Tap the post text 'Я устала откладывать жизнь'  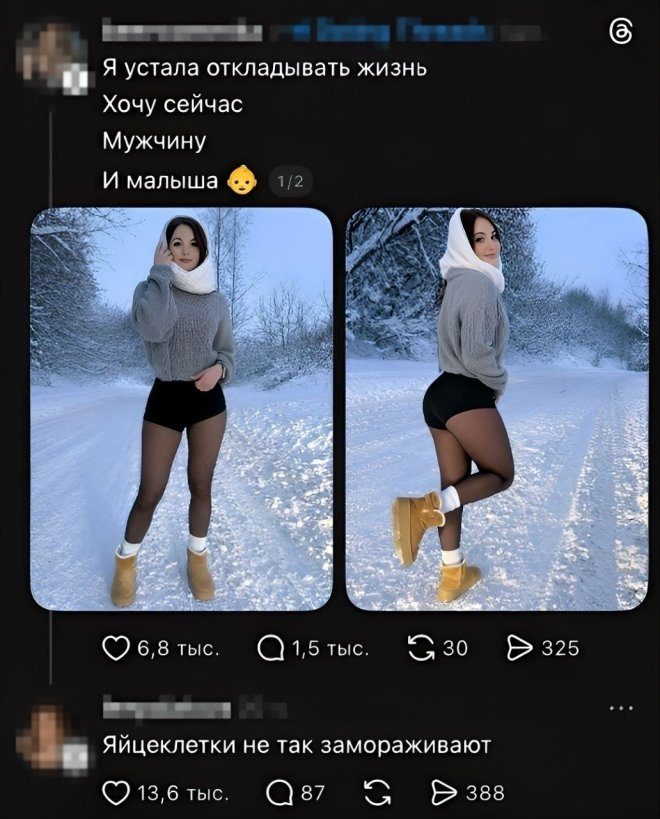tap(264, 68)
